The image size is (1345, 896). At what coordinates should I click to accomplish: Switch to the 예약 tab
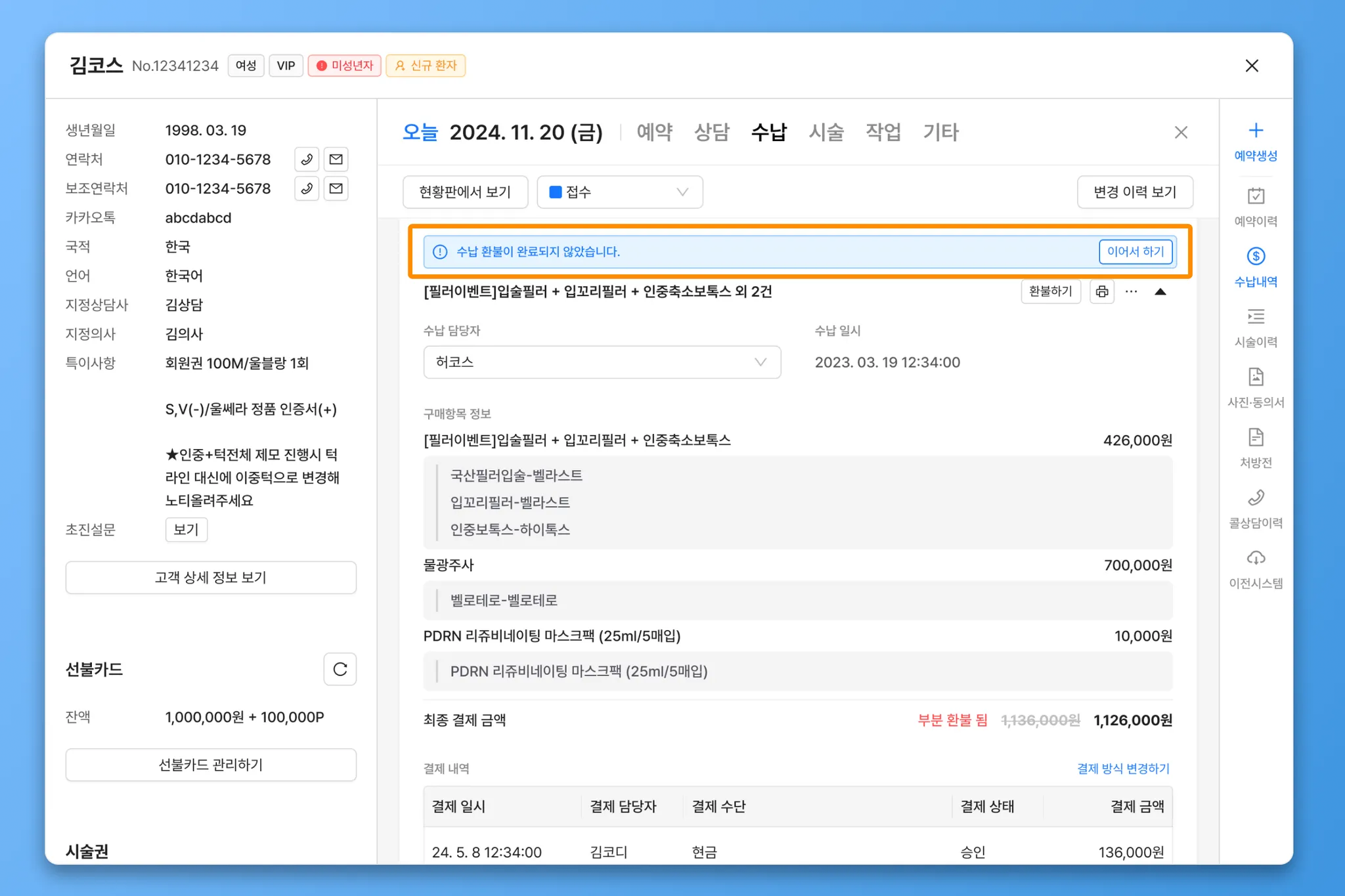click(x=654, y=133)
